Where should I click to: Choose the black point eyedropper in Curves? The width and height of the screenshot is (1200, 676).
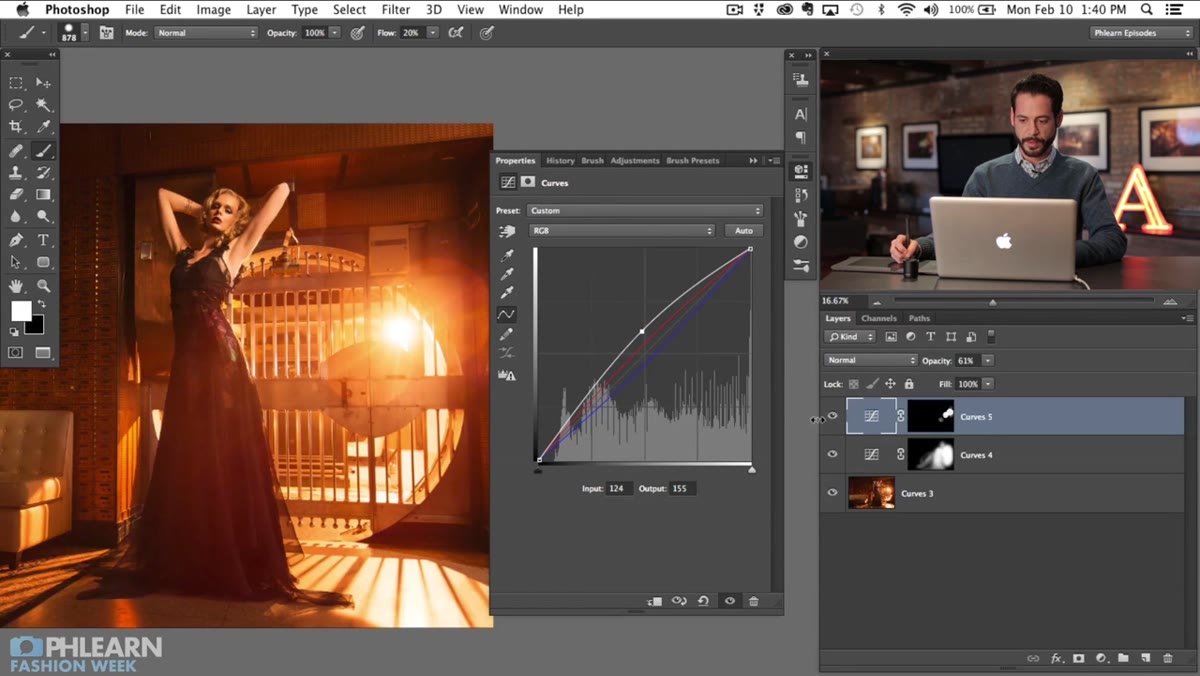(x=507, y=255)
